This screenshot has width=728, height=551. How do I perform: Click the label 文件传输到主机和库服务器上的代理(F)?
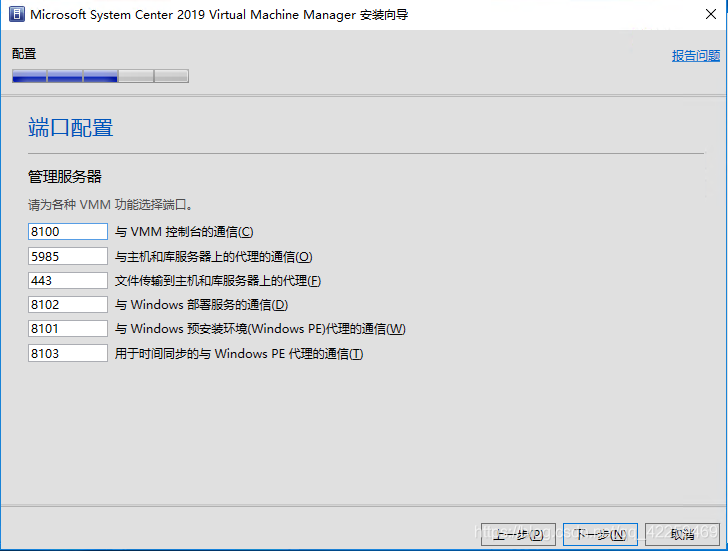(x=218, y=281)
